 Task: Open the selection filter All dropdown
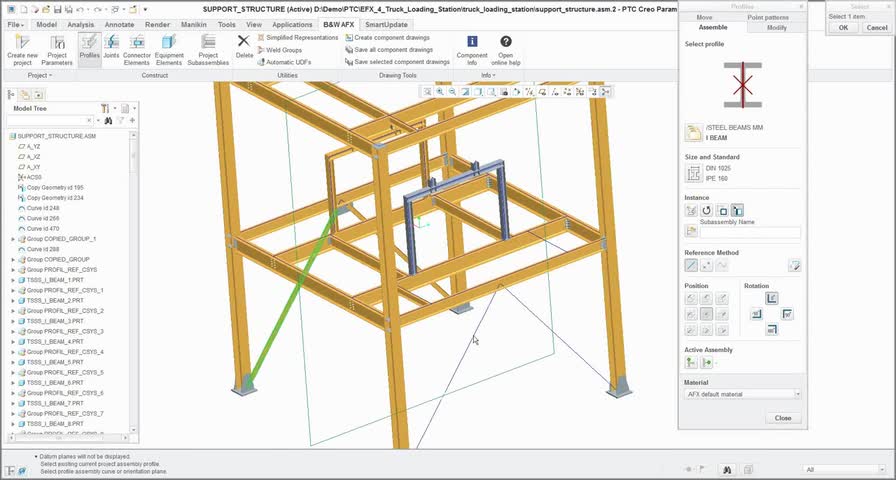845,469
